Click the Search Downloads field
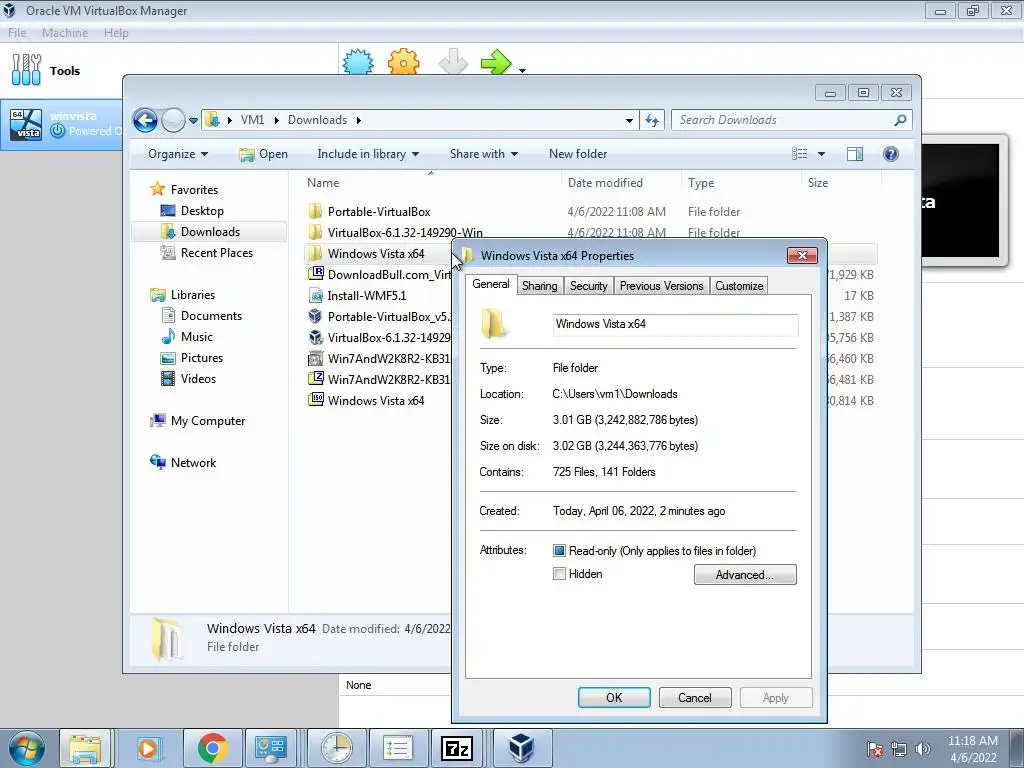The width and height of the screenshot is (1024, 768). click(784, 120)
